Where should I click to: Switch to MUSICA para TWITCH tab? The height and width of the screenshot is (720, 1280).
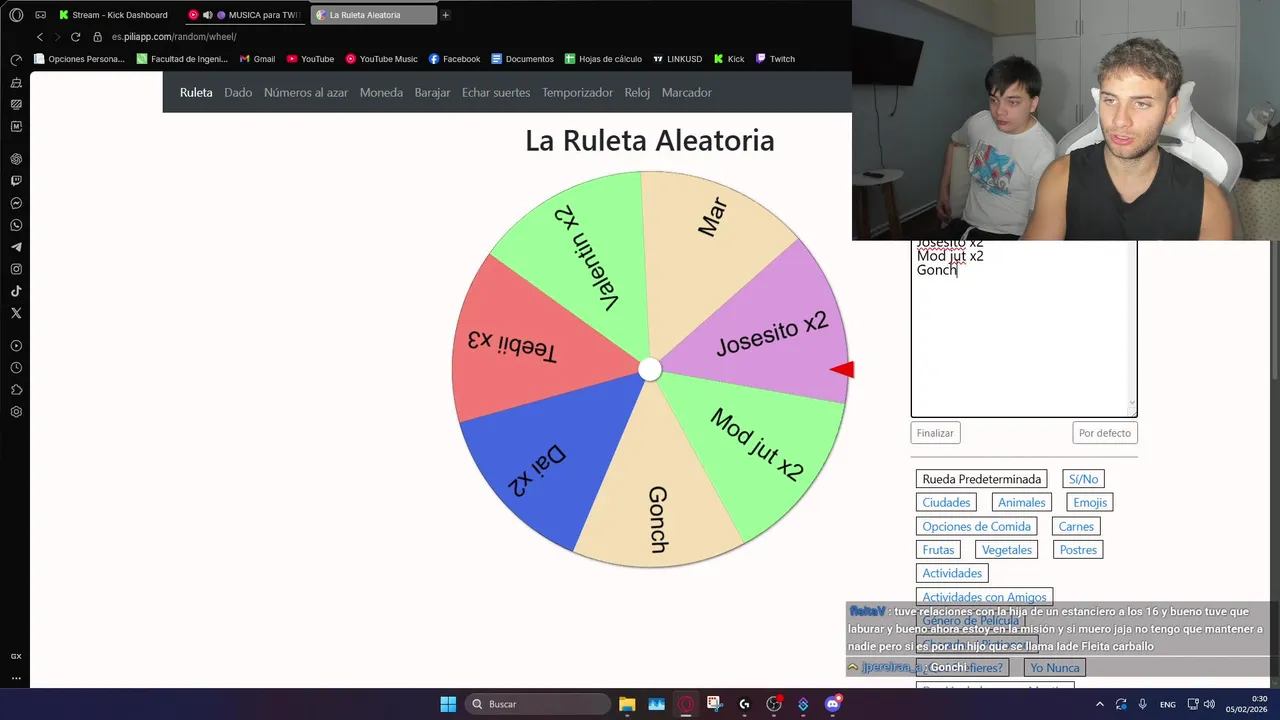click(244, 15)
